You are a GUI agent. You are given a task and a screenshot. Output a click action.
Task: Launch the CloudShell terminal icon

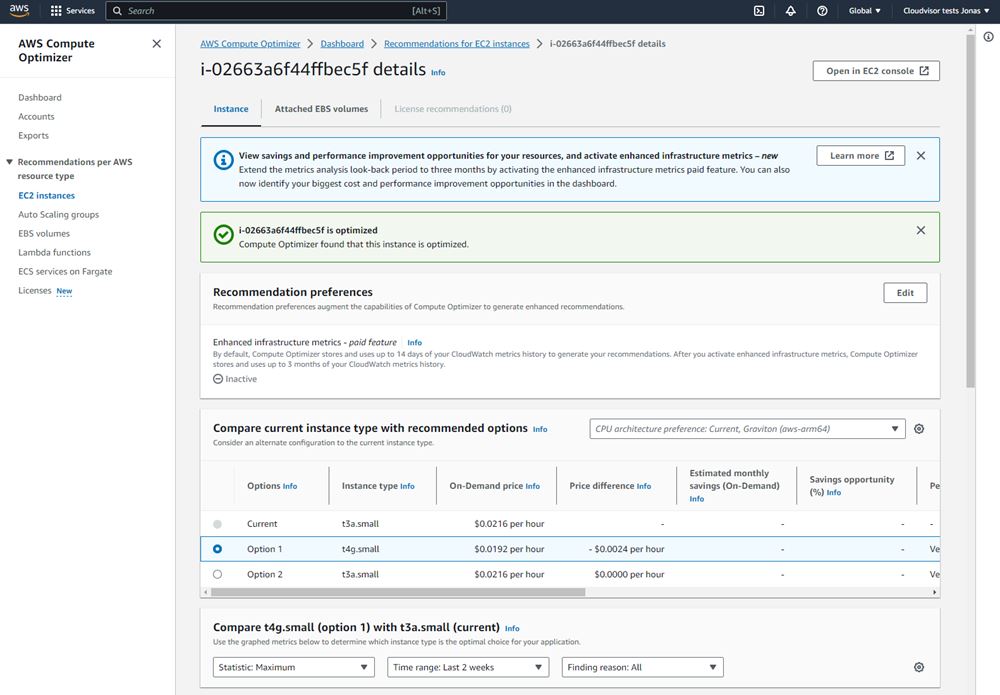[759, 11]
